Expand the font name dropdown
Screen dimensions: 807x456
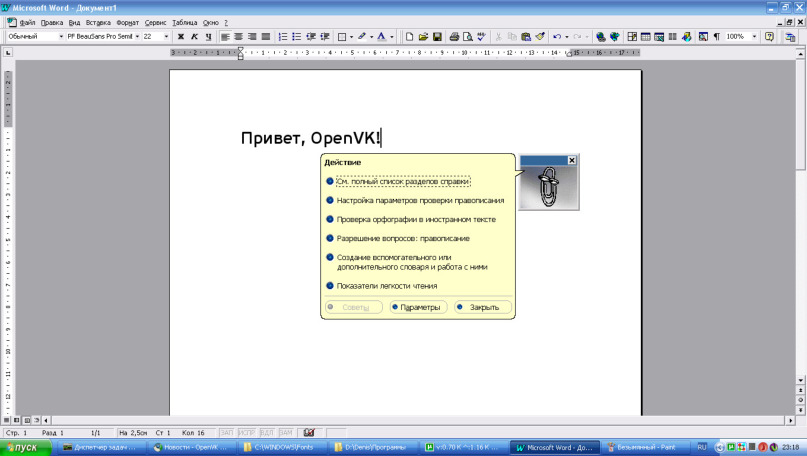click(137, 37)
